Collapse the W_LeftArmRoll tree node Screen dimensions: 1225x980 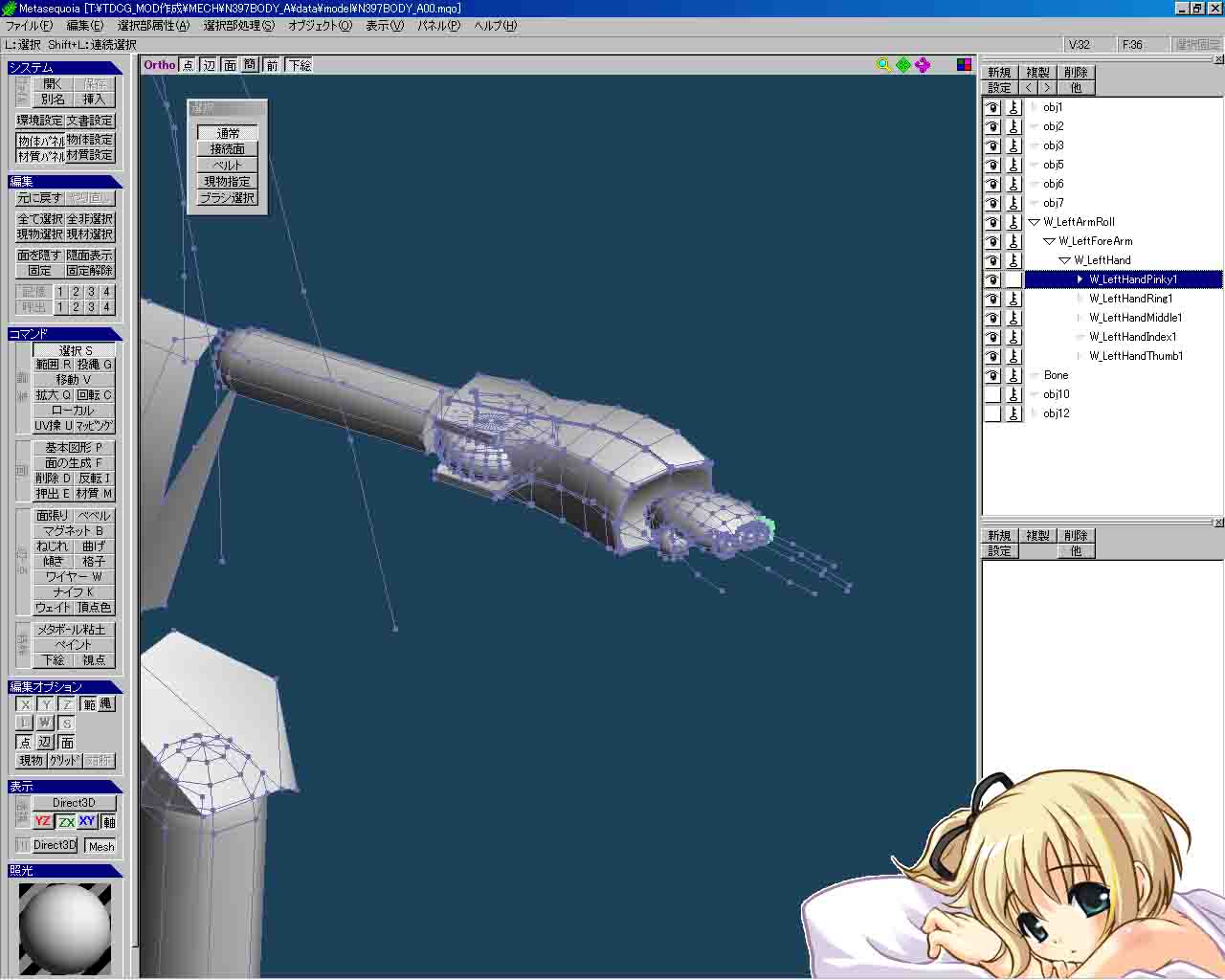(x=1034, y=222)
